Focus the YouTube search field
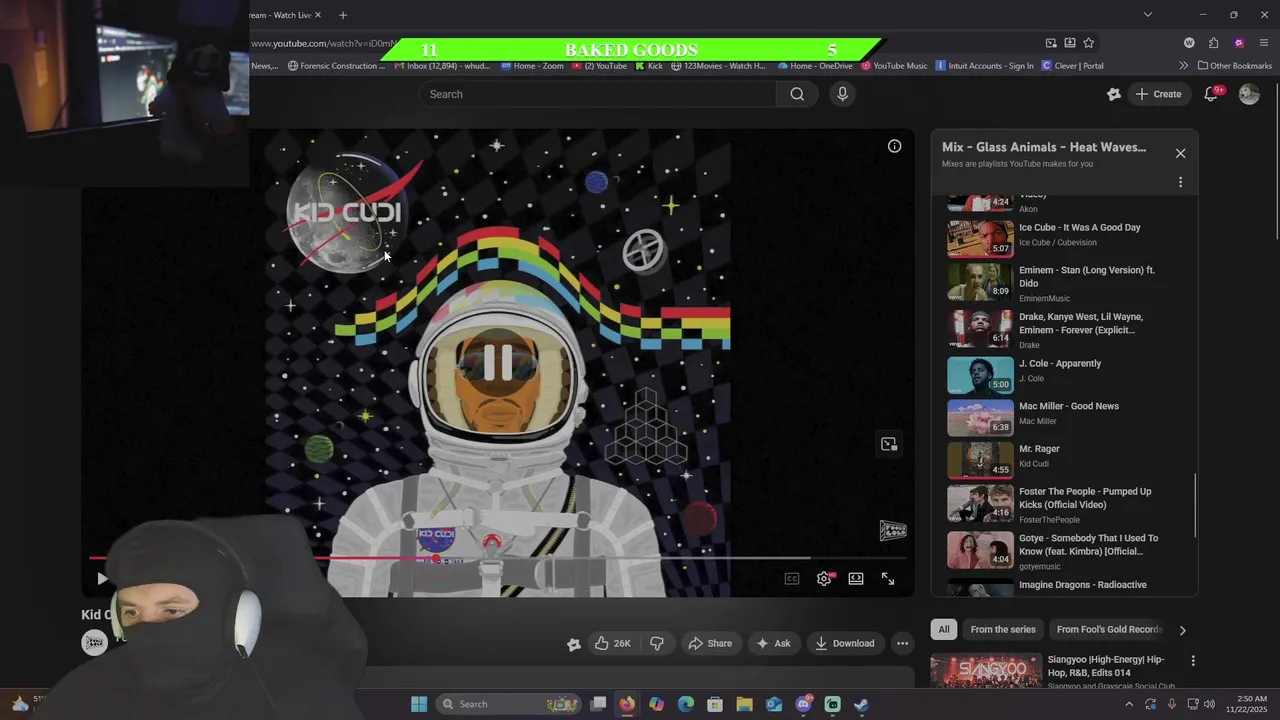This screenshot has height=720, width=1280. [597, 94]
